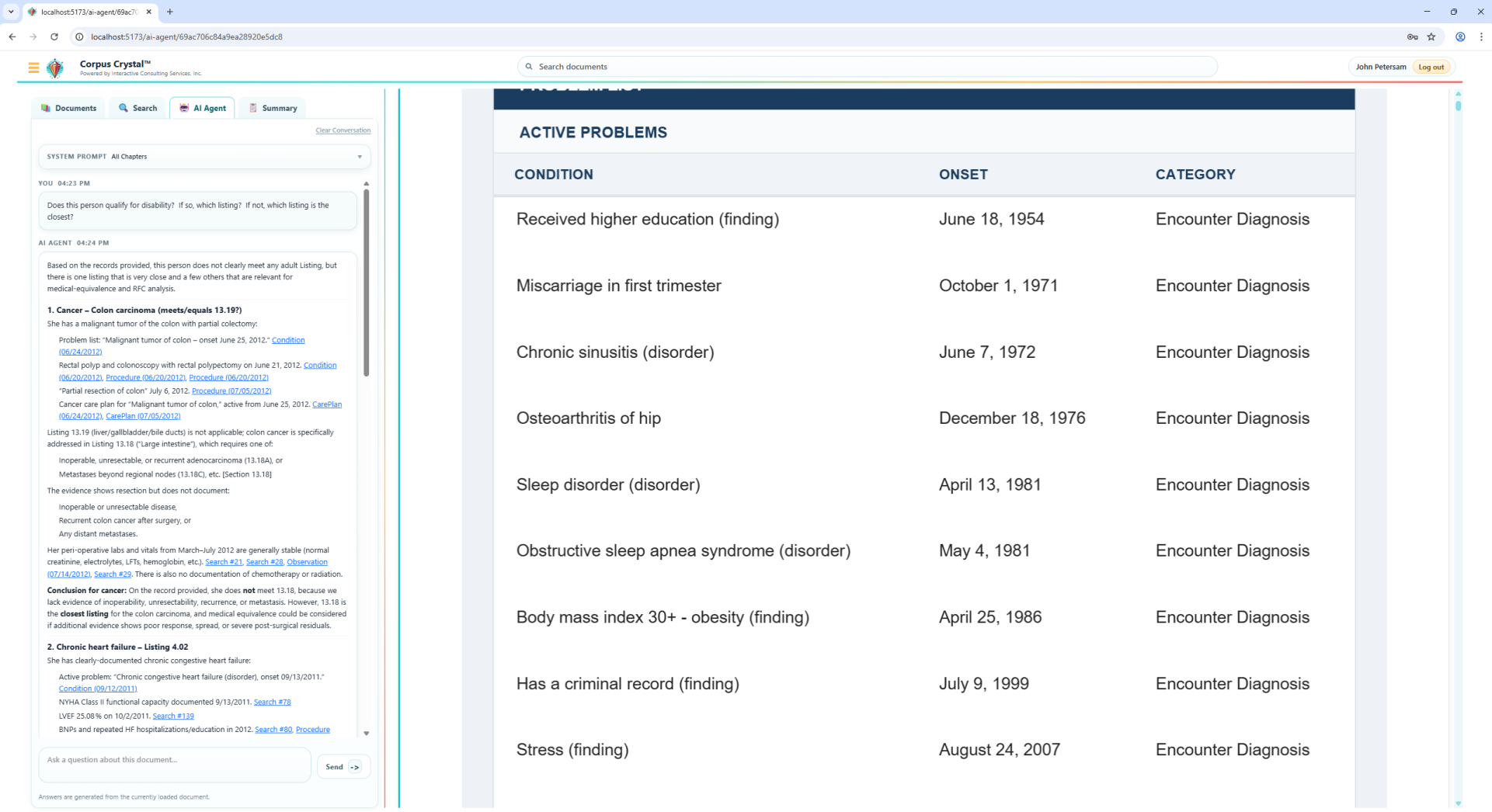Bookmark page using the star icon
The height and width of the screenshot is (812, 1492).
pos(1431,36)
